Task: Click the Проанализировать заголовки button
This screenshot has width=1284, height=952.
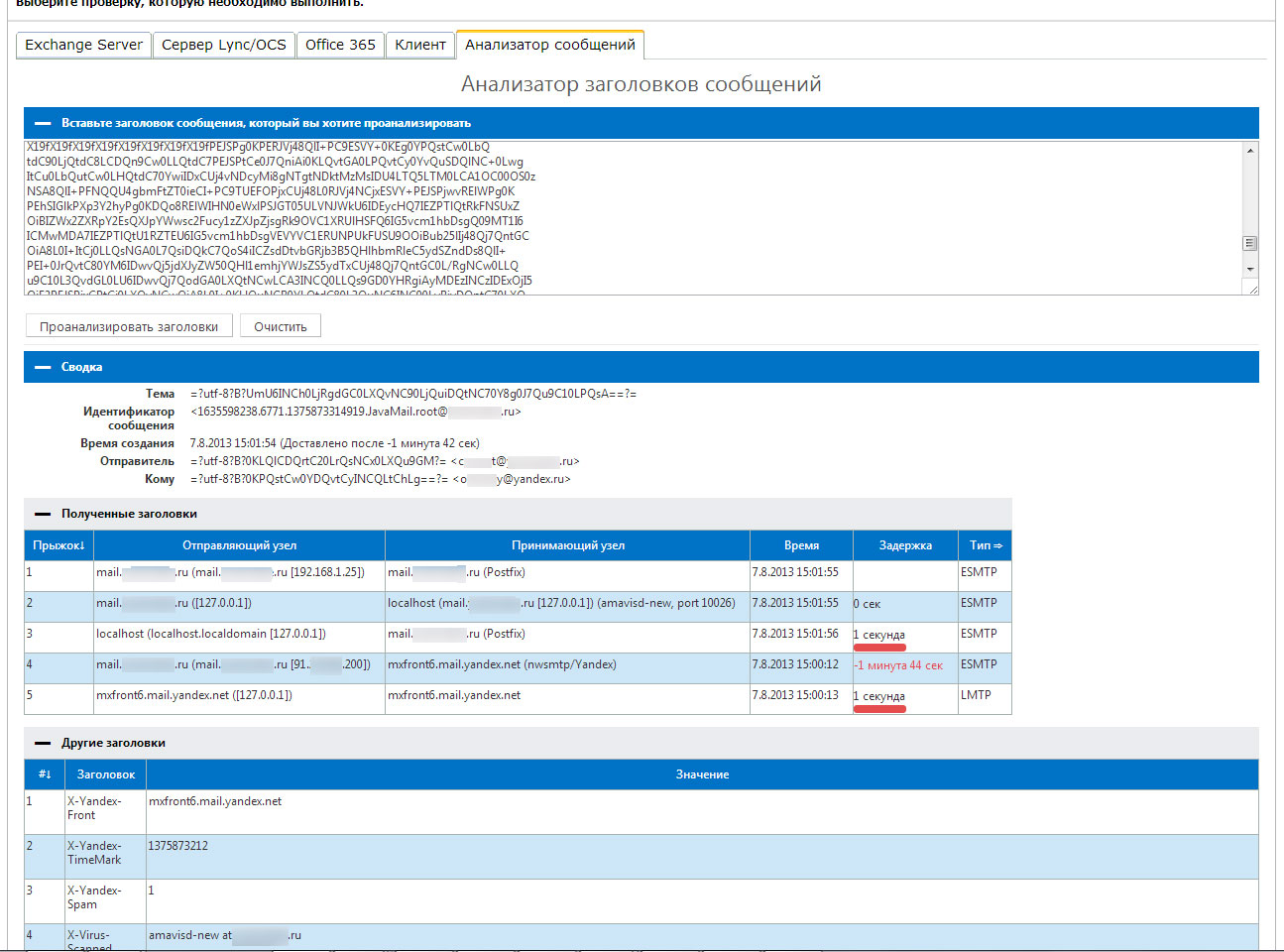Action: pos(129,326)
